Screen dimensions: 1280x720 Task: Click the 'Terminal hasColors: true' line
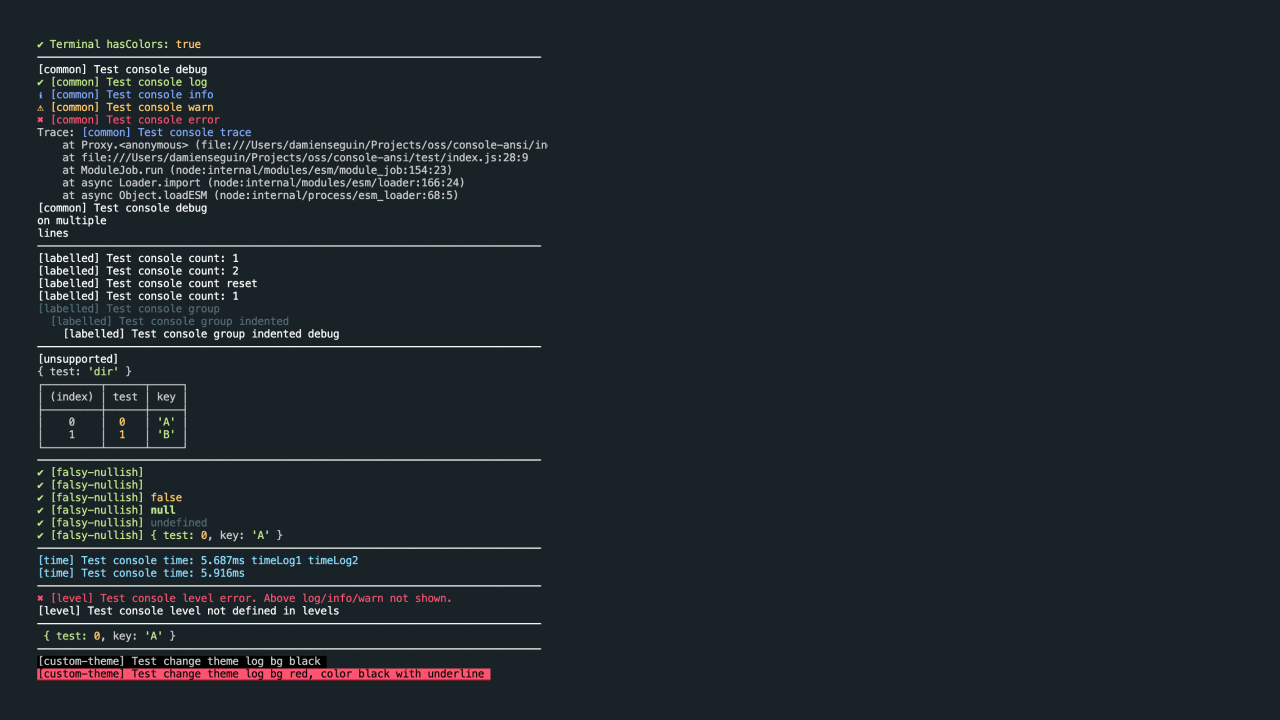pyautogui.click(x=119, y=44)
